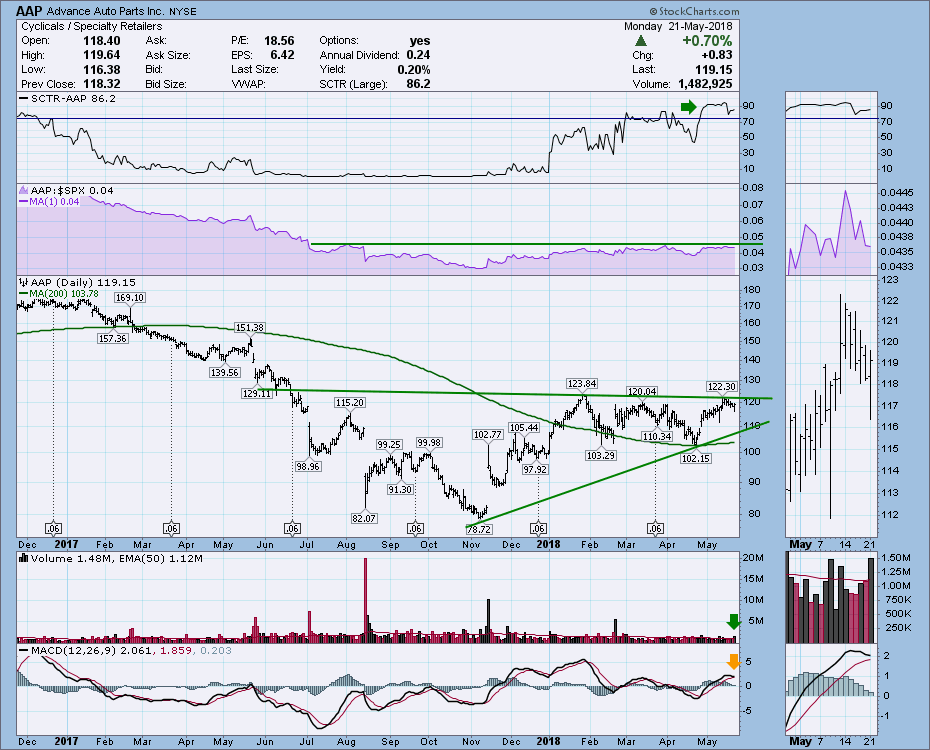Click the 91.30 price low label
The height and width of the screenshot is (750, 930).
[400, 489]
